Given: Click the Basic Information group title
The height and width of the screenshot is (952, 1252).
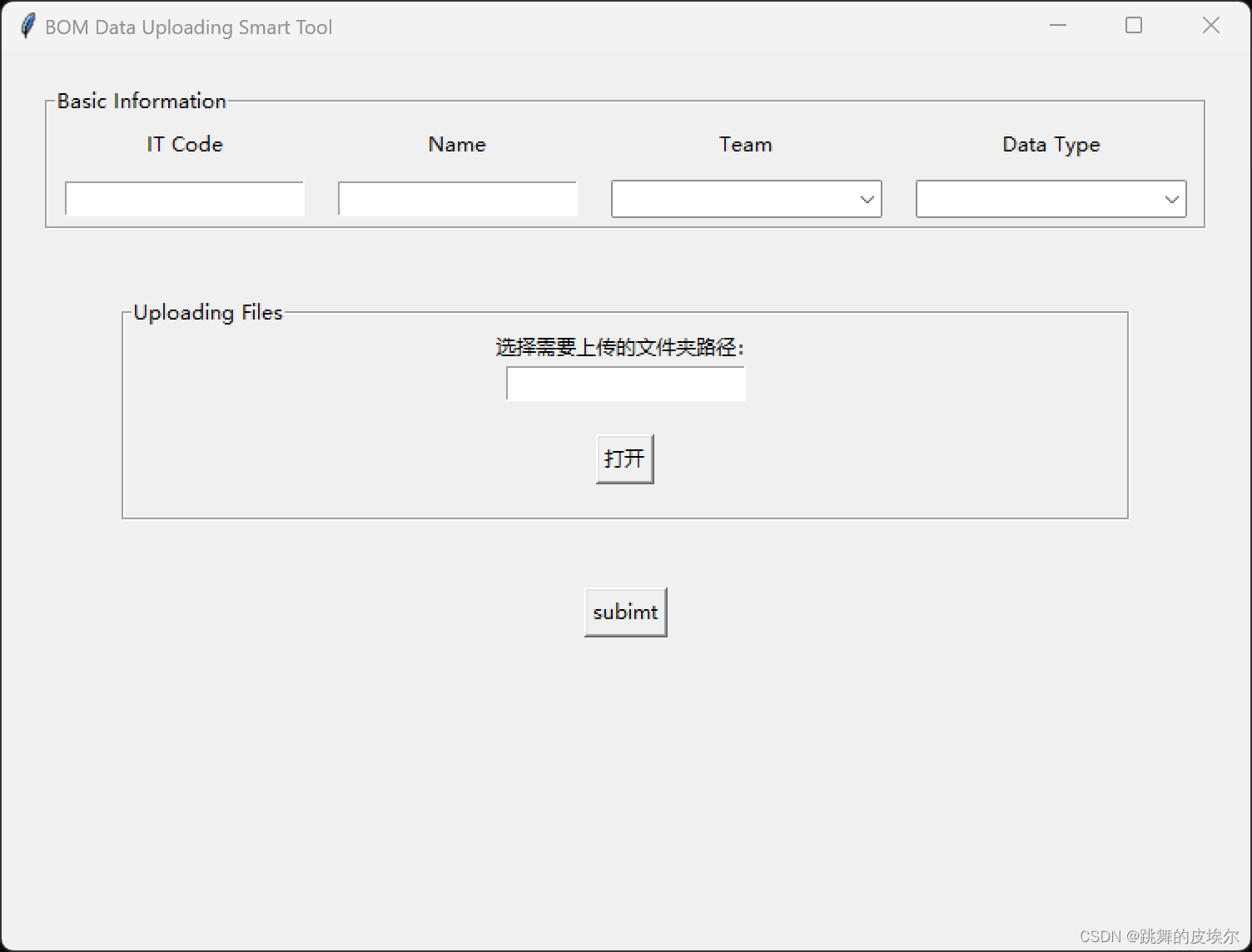Looking at the screenshot, I should [142, 101].
